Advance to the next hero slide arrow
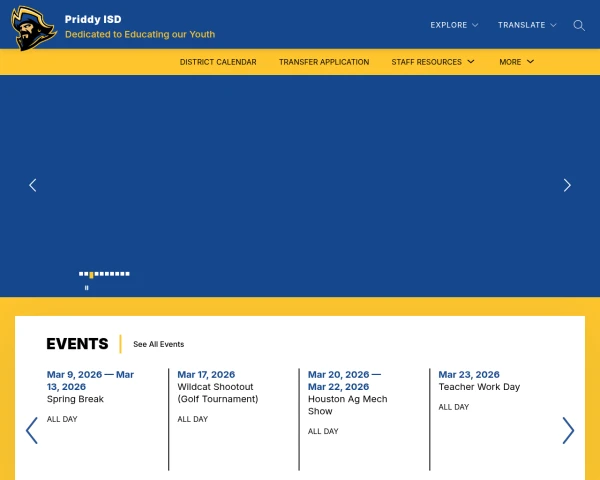This screenshot has height=480, width=600. click(x=567, y=185)
